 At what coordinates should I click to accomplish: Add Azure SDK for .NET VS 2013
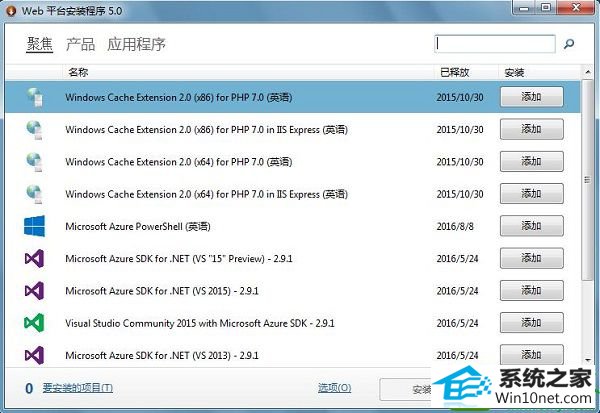(x=532, y=355)
